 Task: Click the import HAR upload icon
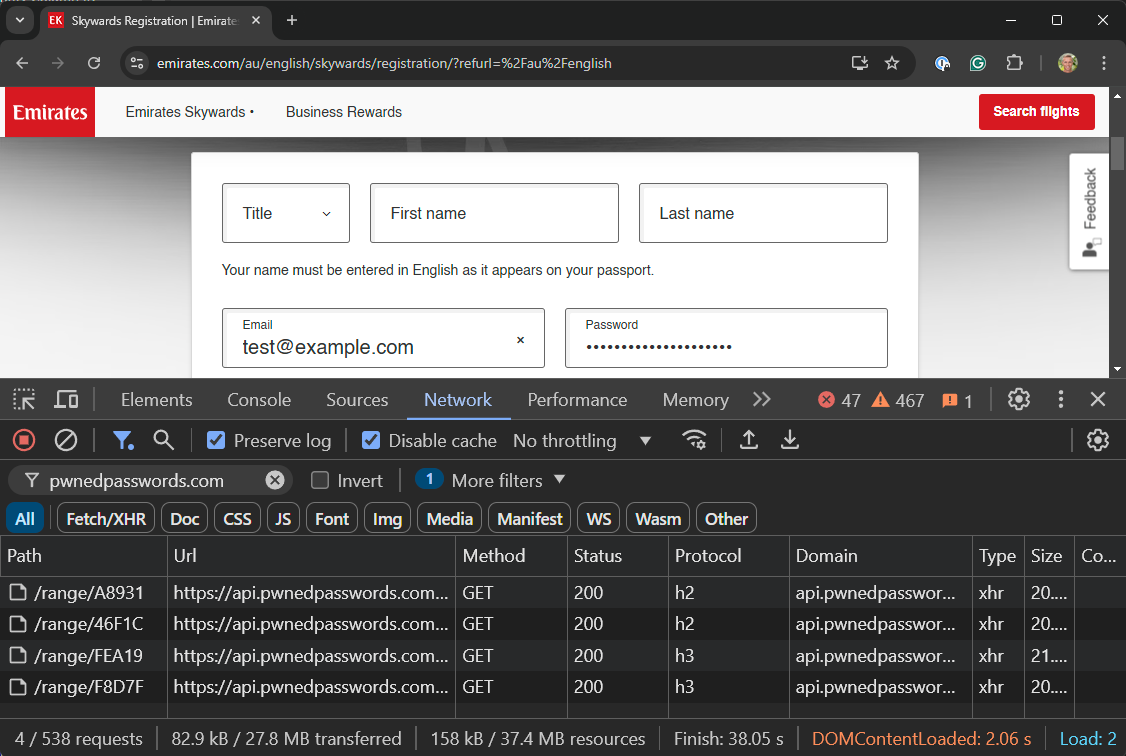pyautogui.click(x=748, y=440)
